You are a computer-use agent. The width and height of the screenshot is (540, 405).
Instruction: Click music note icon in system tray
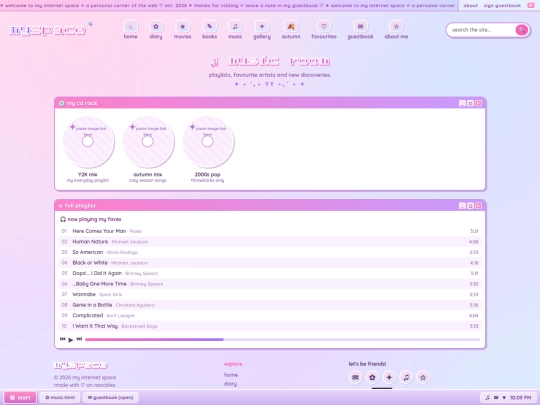point(487,398)
